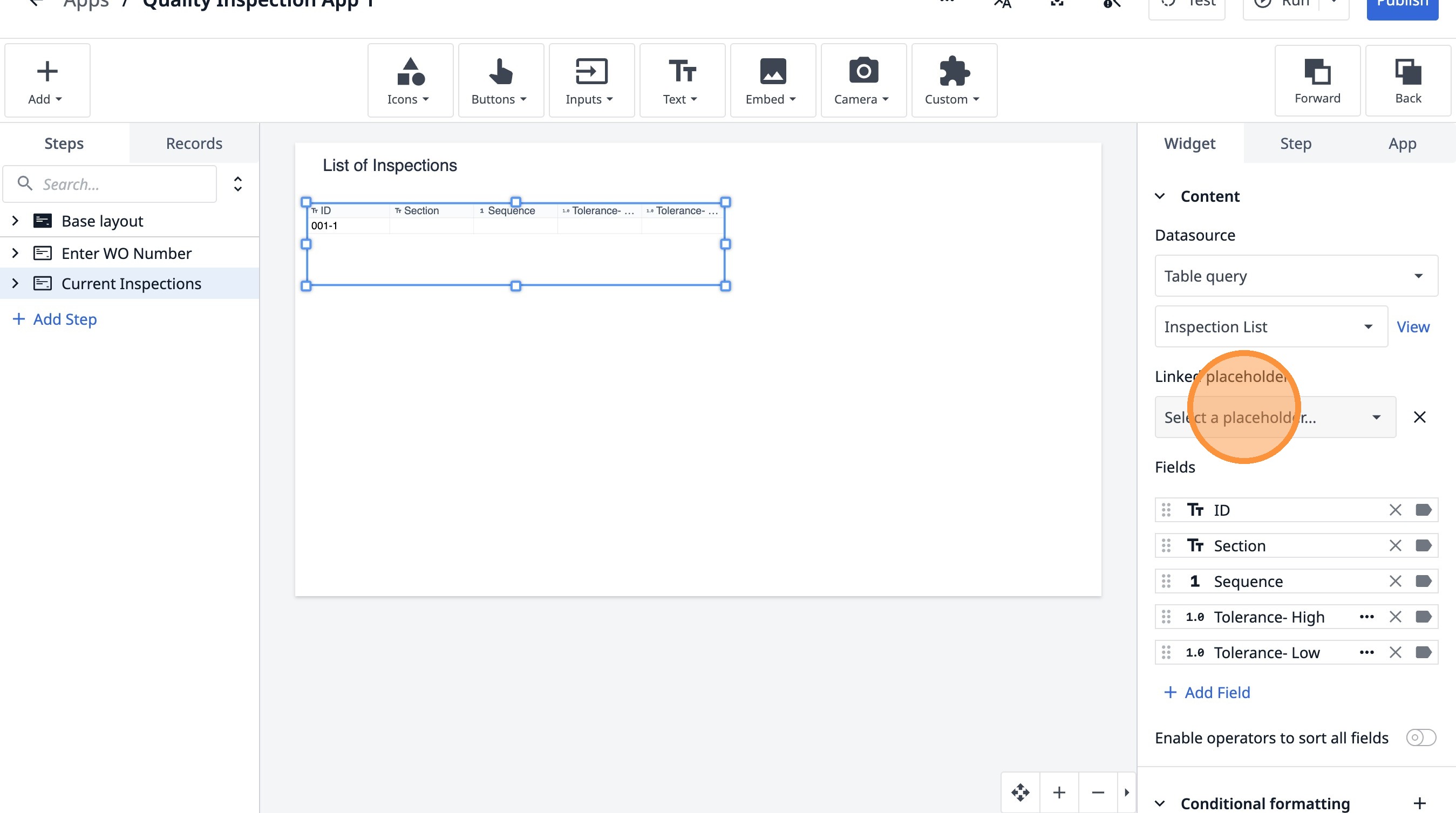Open the Icons widget menu
Viewport: 1456px width, 813px height.
410,81
